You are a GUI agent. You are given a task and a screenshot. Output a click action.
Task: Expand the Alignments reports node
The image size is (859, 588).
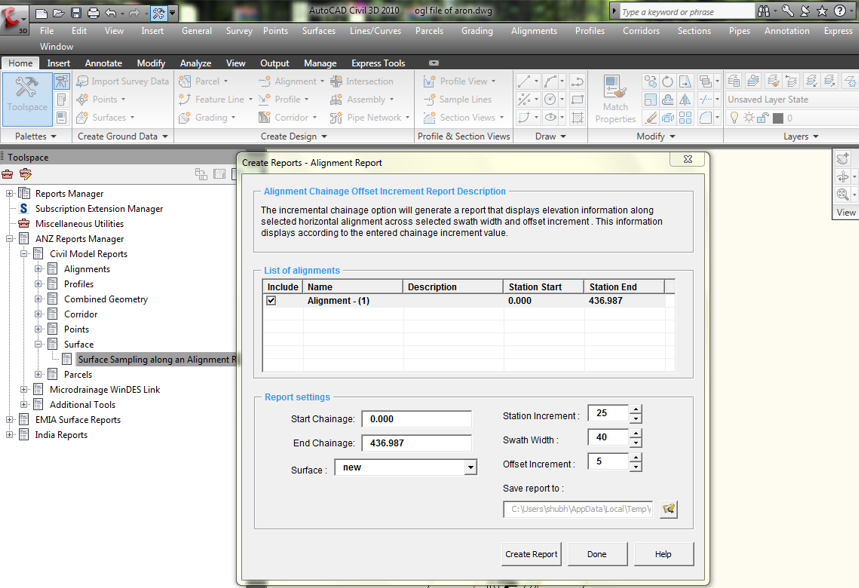pyautogui.click(x=38, y=269)
